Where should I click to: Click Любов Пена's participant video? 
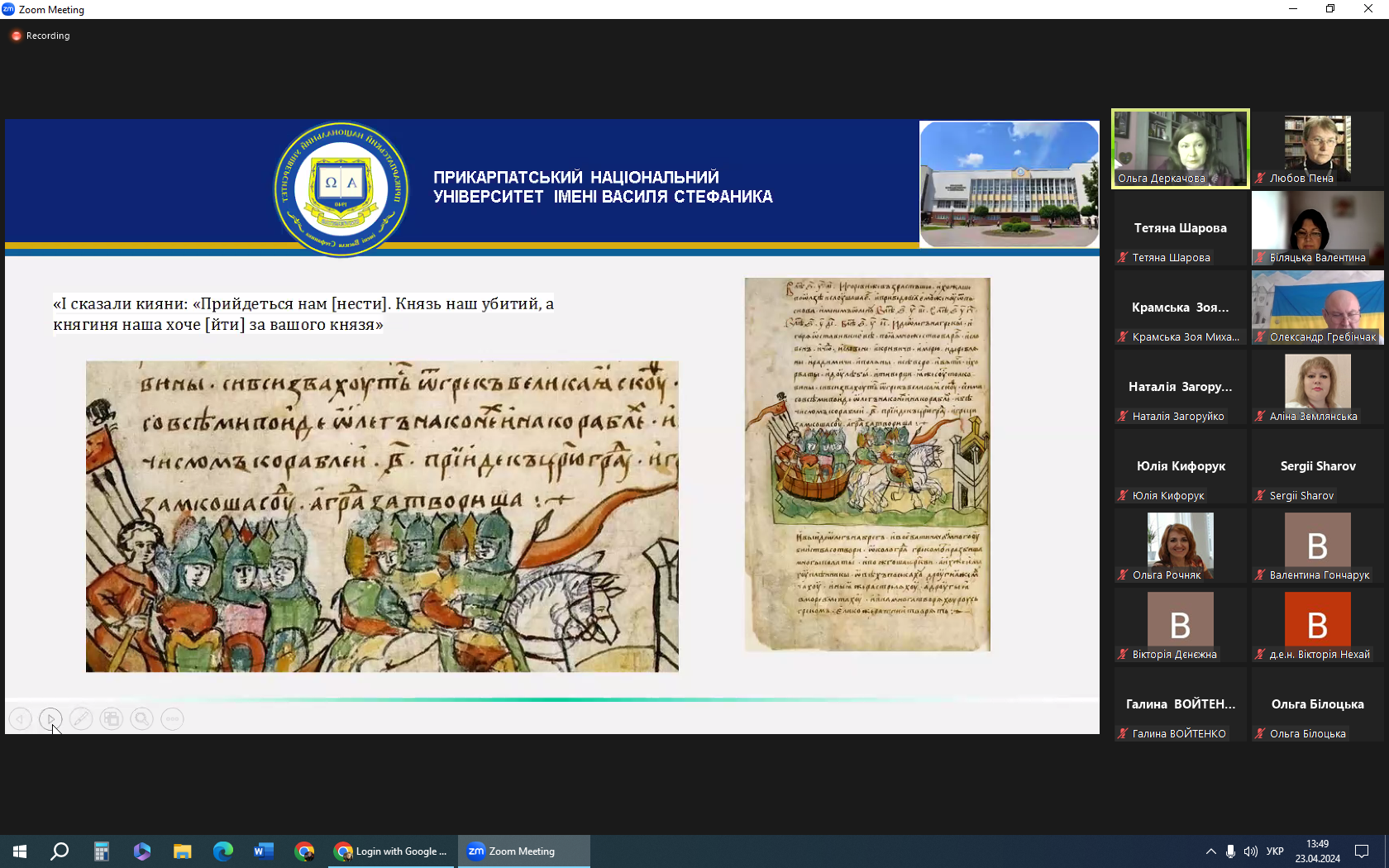click(x=1317, y=149)
